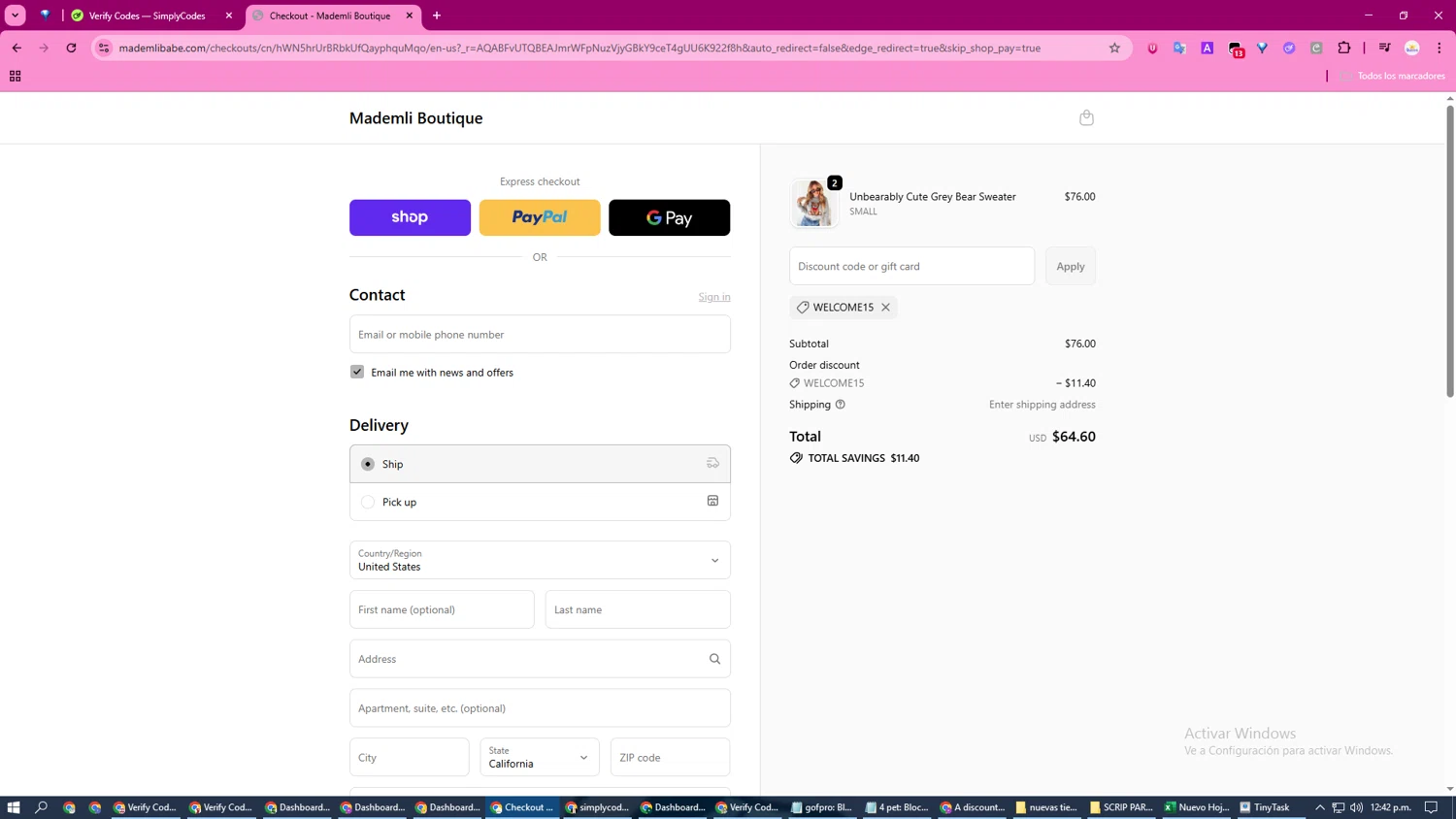Viewport: 1456px width, 819px height.
Task: Pay with PayPal button
Action: (x=540, y=217)
